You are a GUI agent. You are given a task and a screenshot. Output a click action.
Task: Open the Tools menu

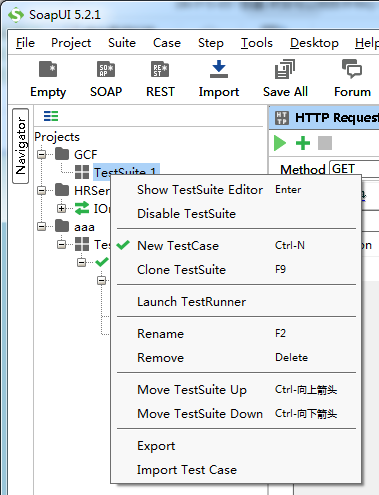257,43
